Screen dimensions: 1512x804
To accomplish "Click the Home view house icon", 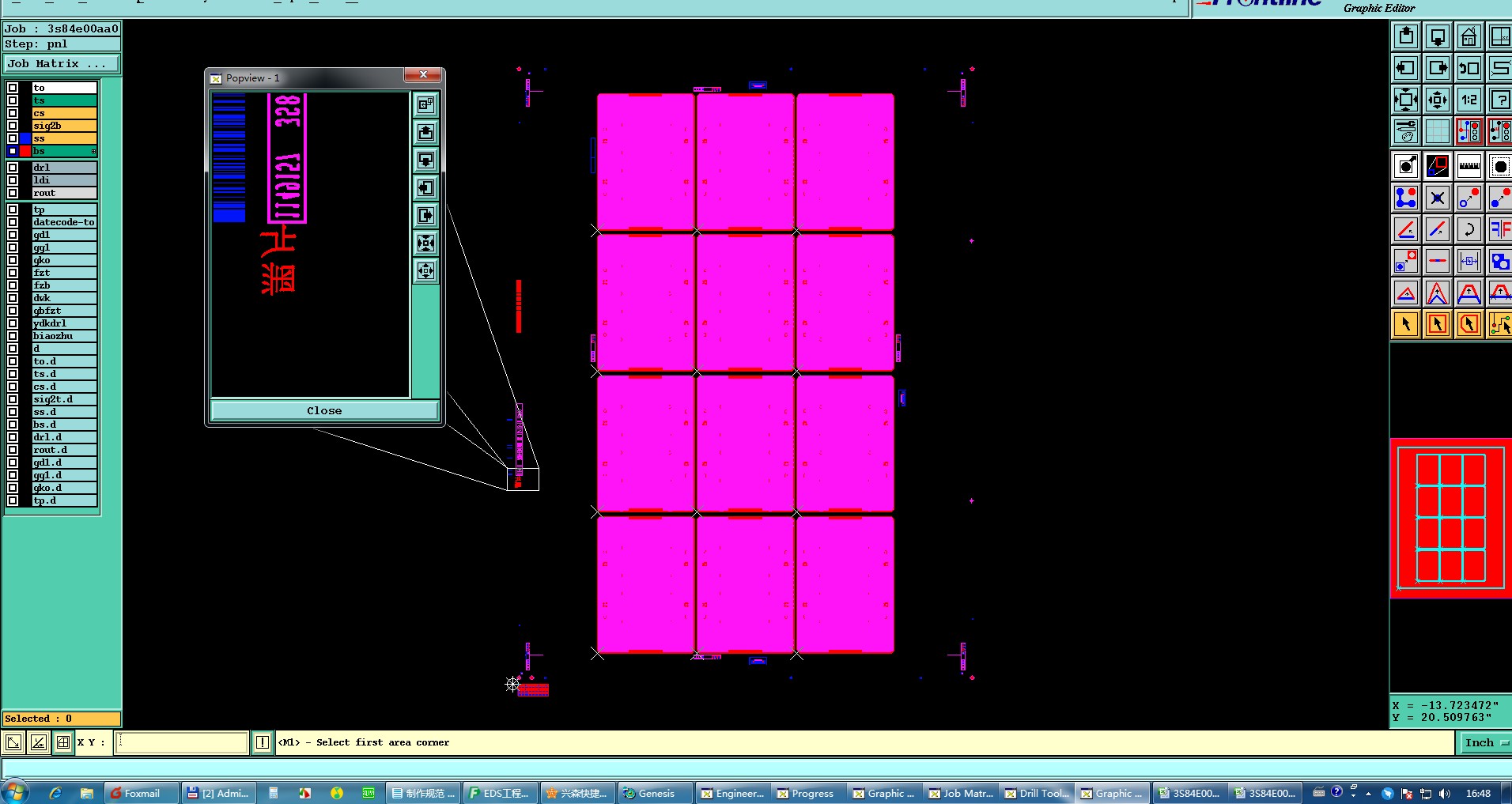I will click(x=1469, y=36).
